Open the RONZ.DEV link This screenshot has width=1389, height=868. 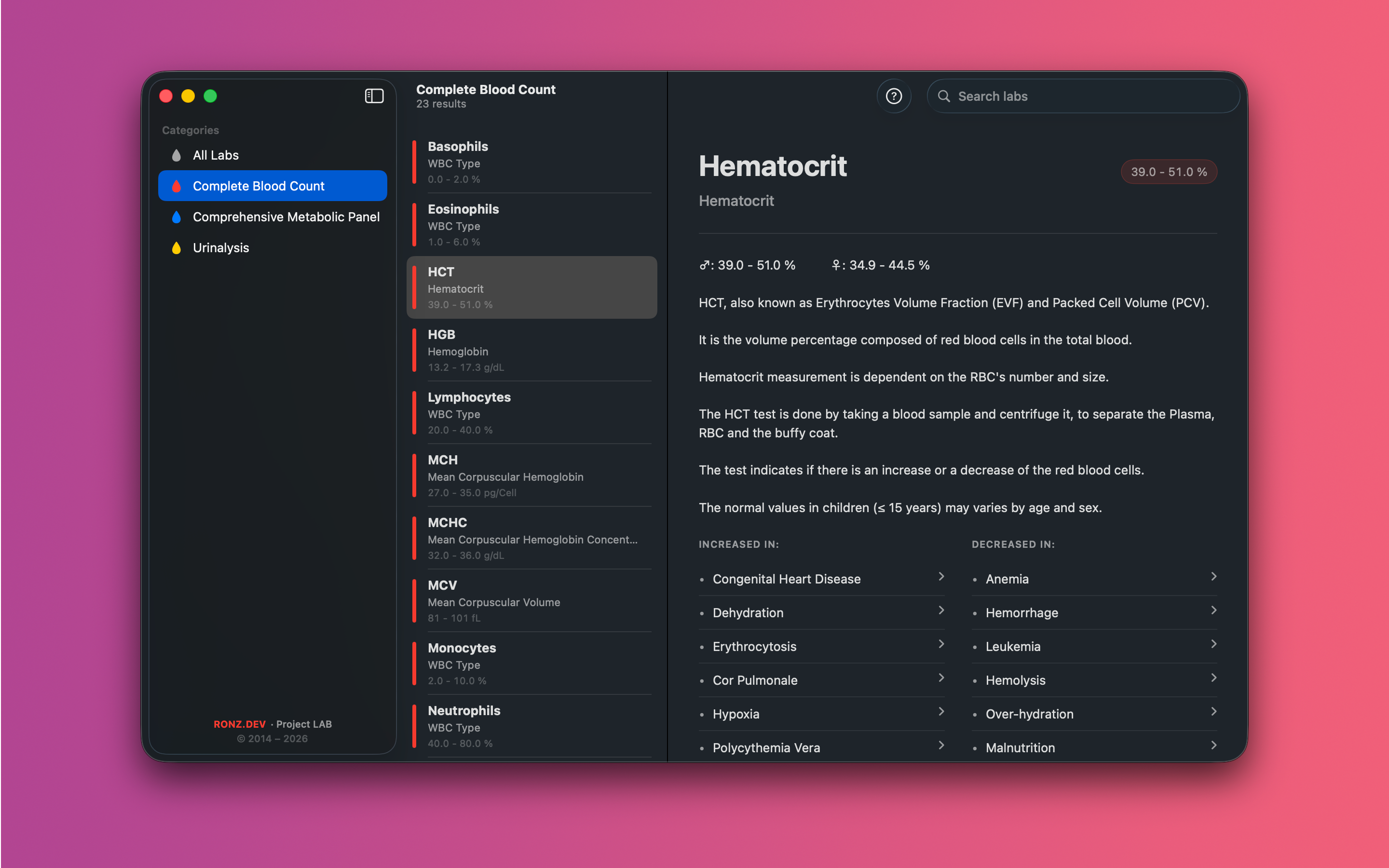239,724
